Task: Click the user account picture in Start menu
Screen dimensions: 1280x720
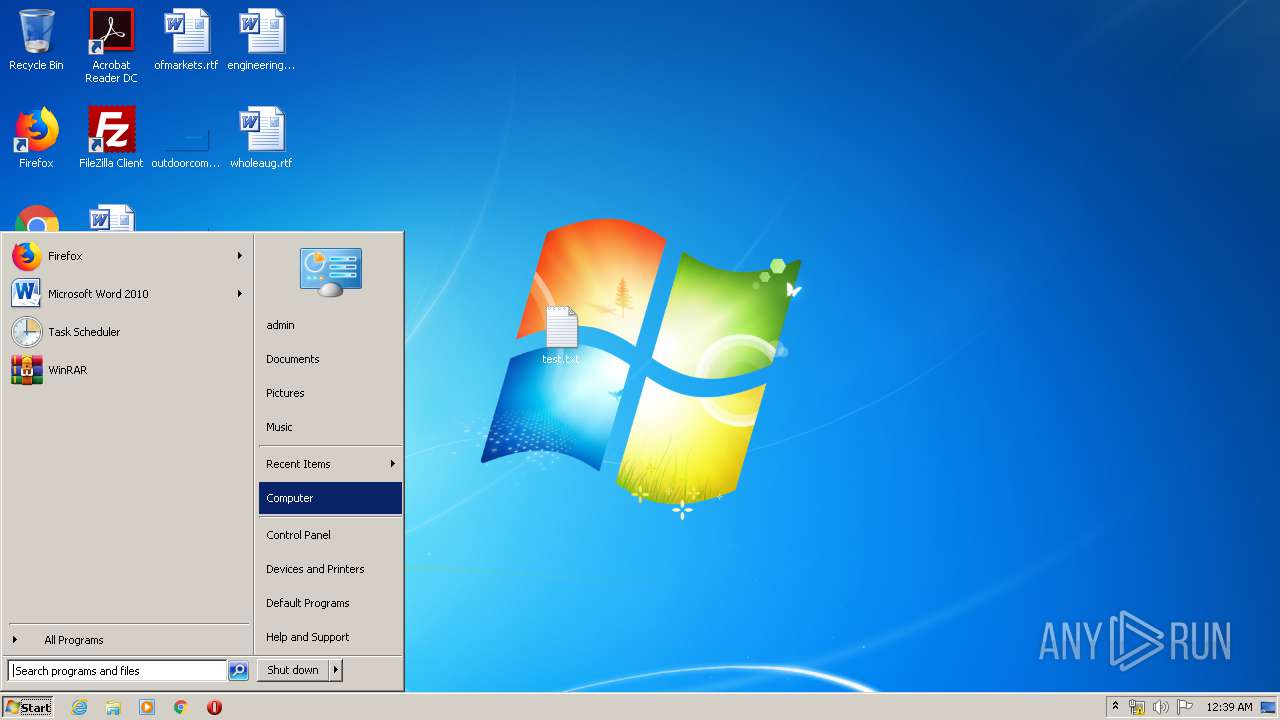Action: [x=331, y=272]
